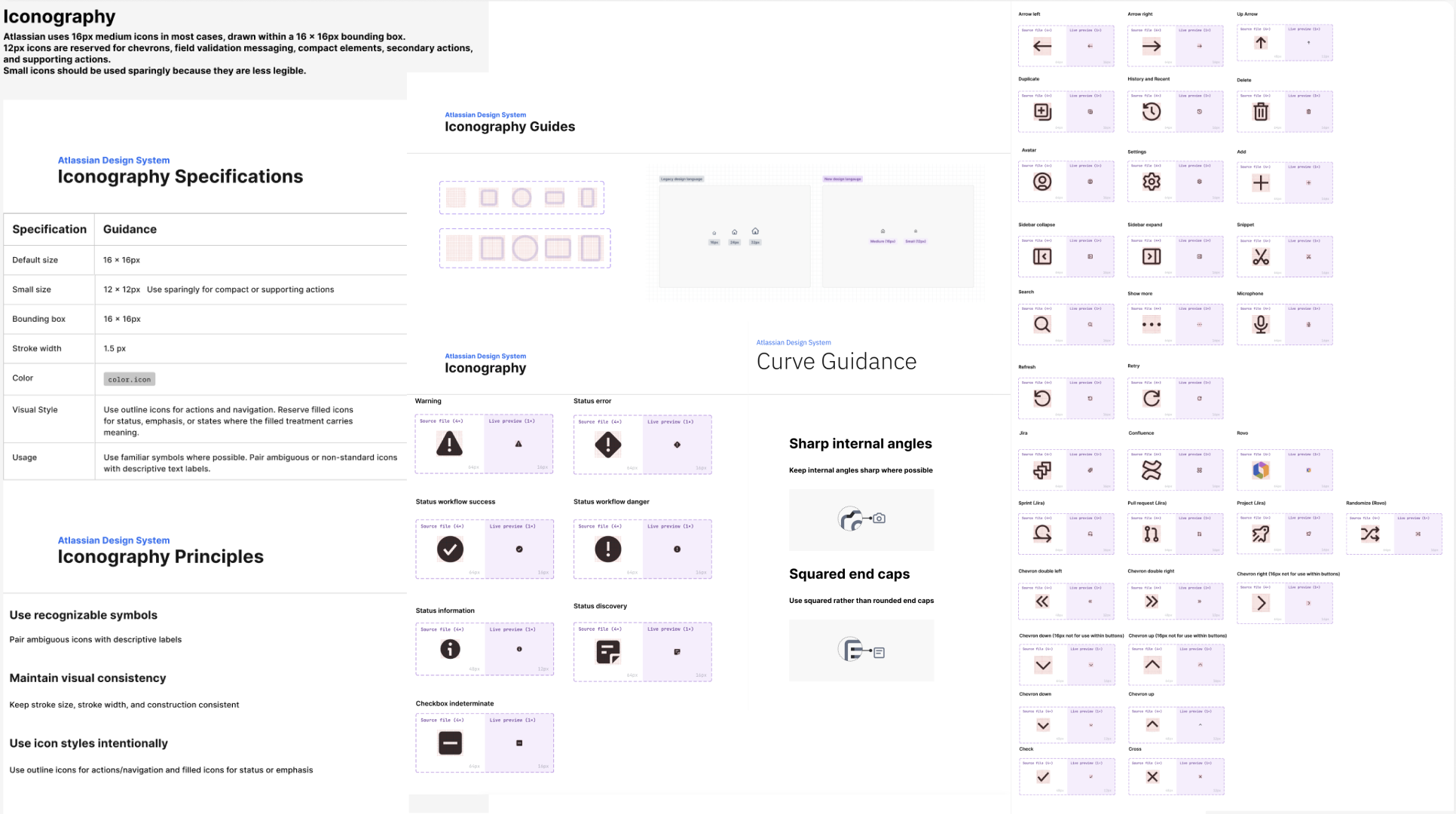Click the large Refresh icon
Image resolution: width=1456 pixels, height=814 pixels.
point(1042,399)
